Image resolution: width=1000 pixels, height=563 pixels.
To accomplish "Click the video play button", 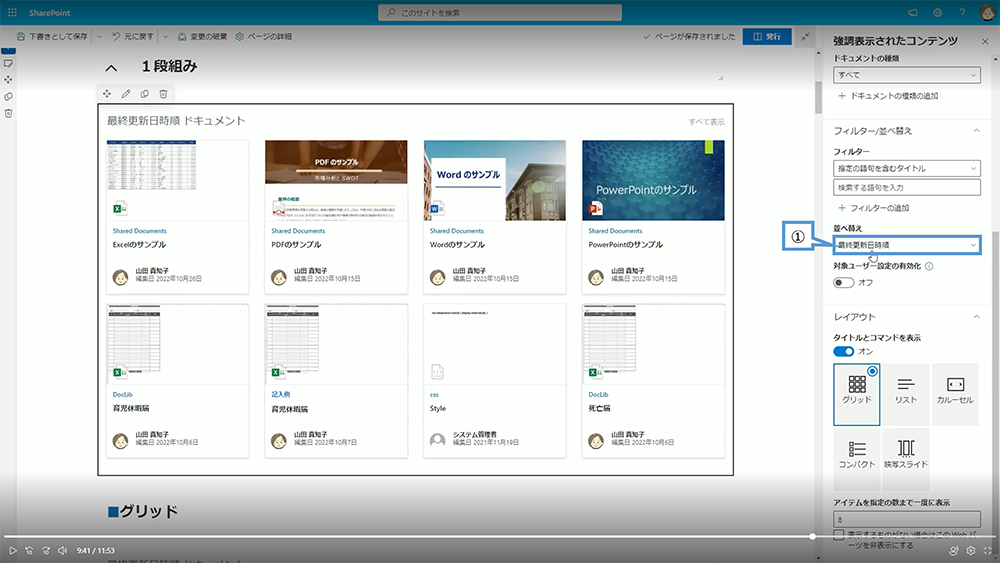I will [12, 550].
